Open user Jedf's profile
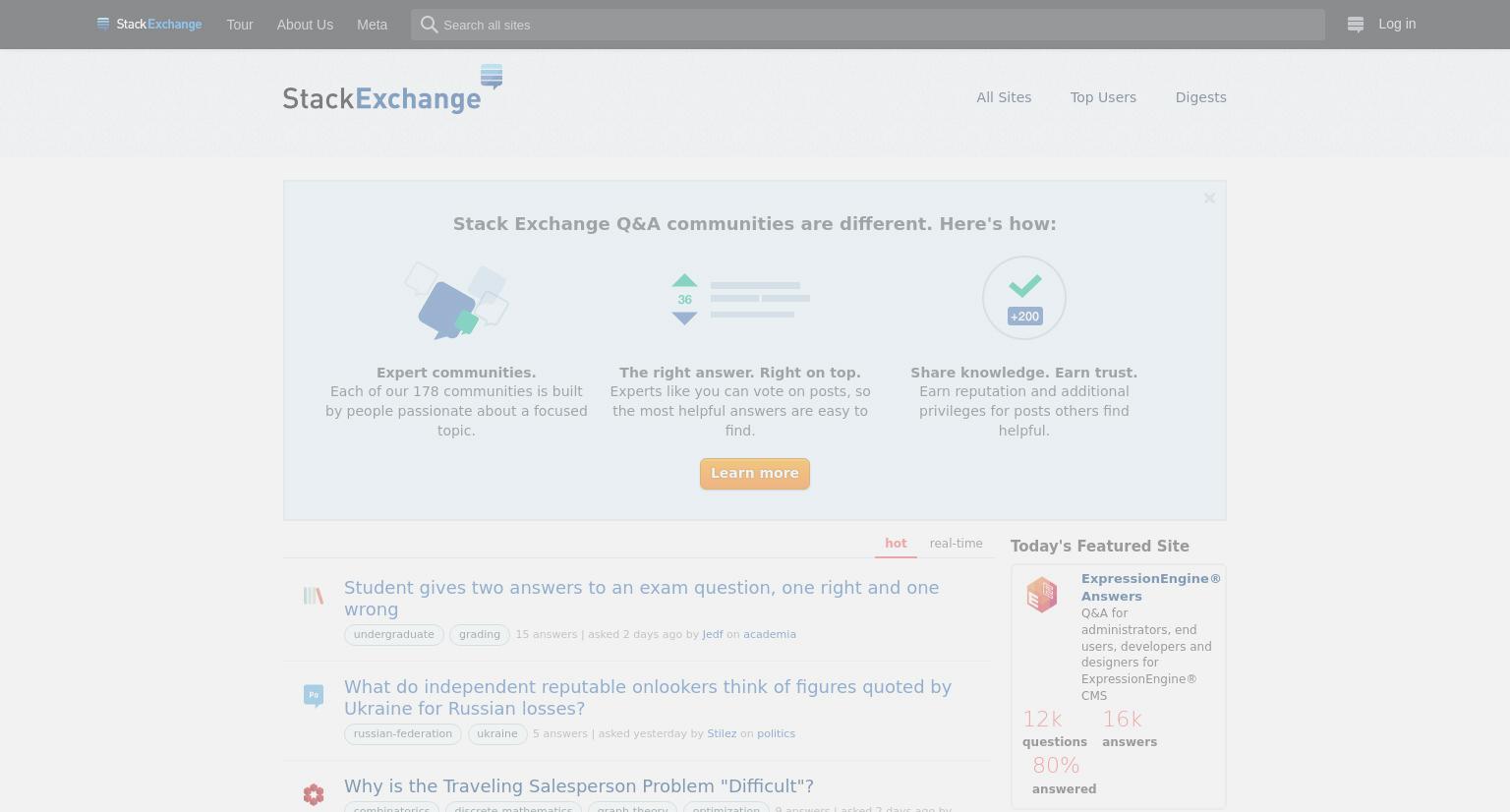The width and height of the screenshot is (1510, 812). (x=713, y=635)
